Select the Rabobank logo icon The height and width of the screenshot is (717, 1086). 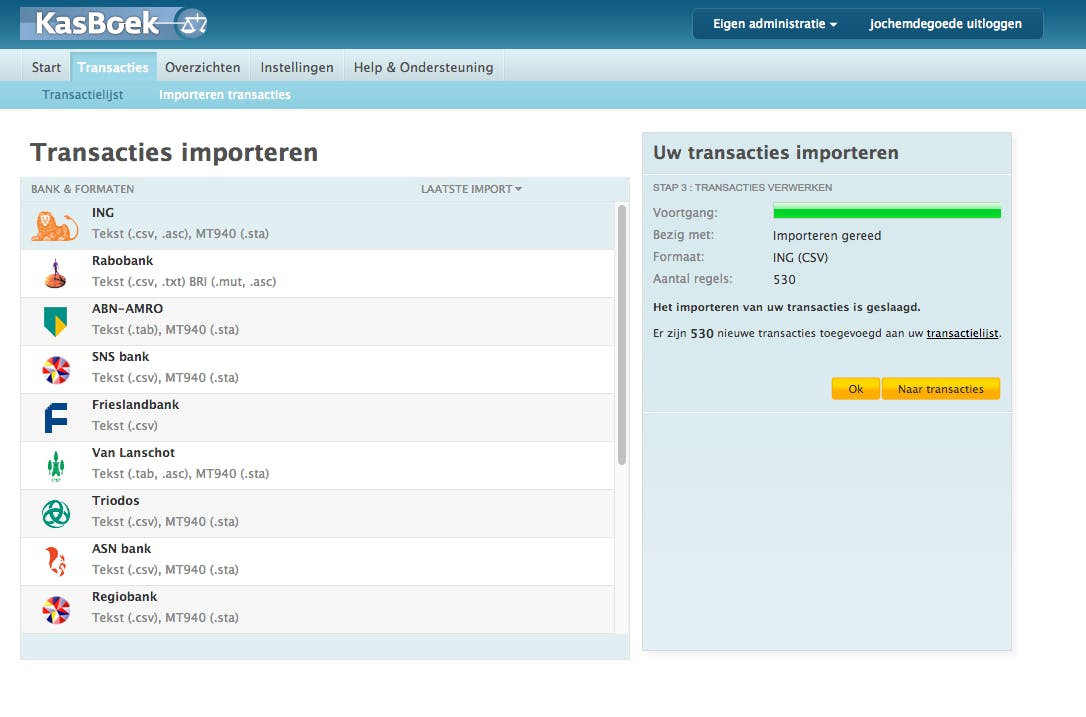[x=55, y=274]
